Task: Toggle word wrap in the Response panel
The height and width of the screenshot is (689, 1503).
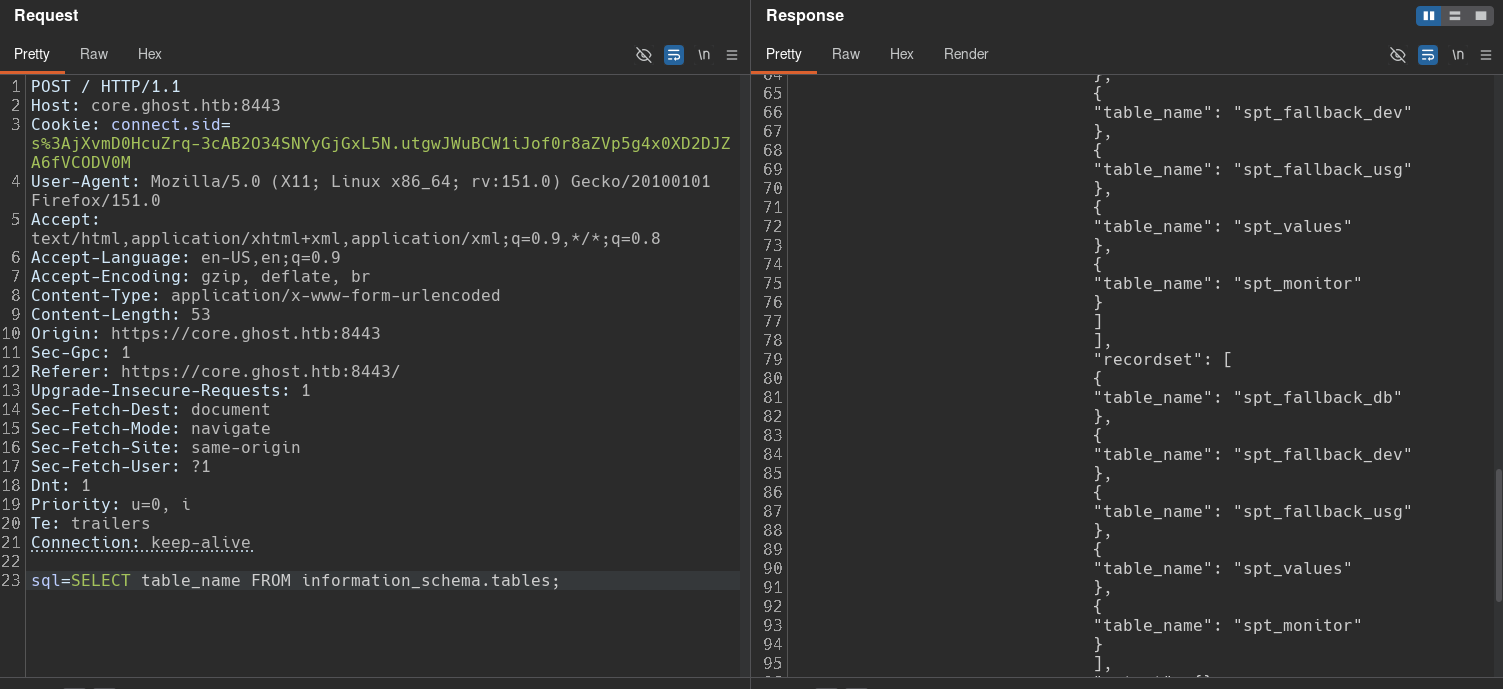Action: click(1428, 54)
